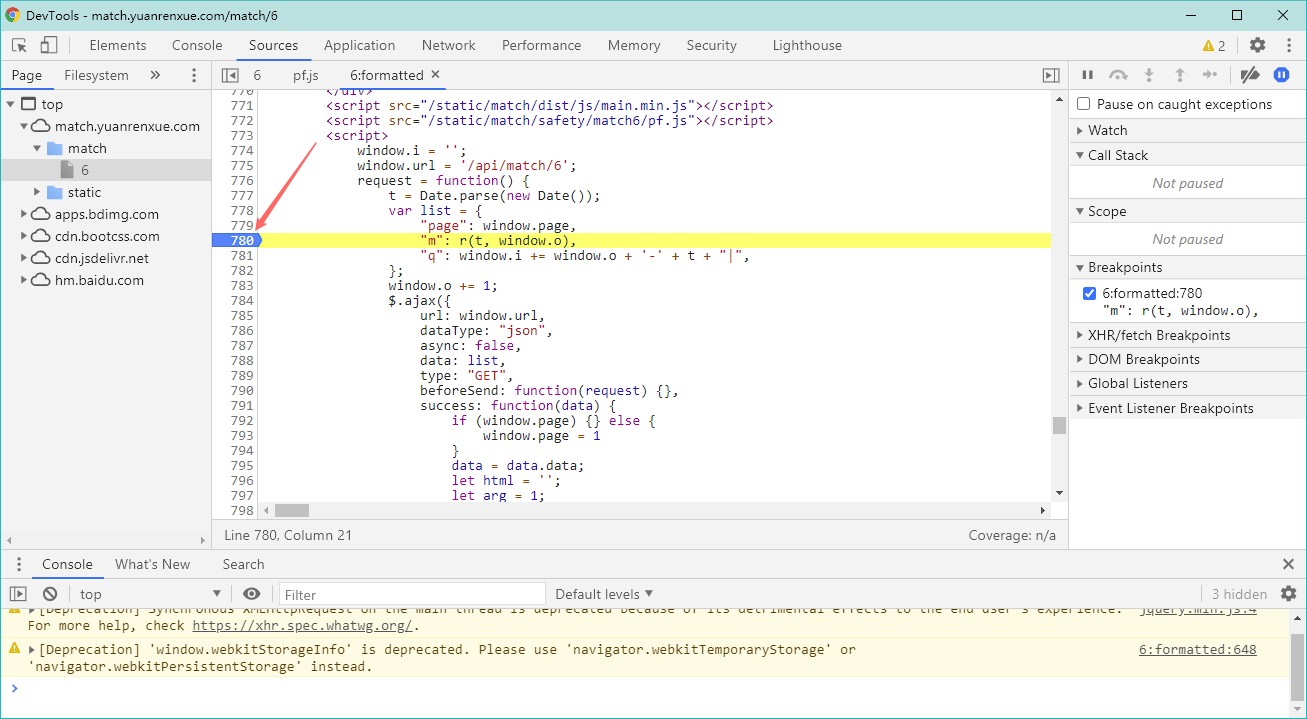The width and height of the screenshot is (1307, 719).
Task: Collapse the Breakpoints section
Action: point(1188,267)
